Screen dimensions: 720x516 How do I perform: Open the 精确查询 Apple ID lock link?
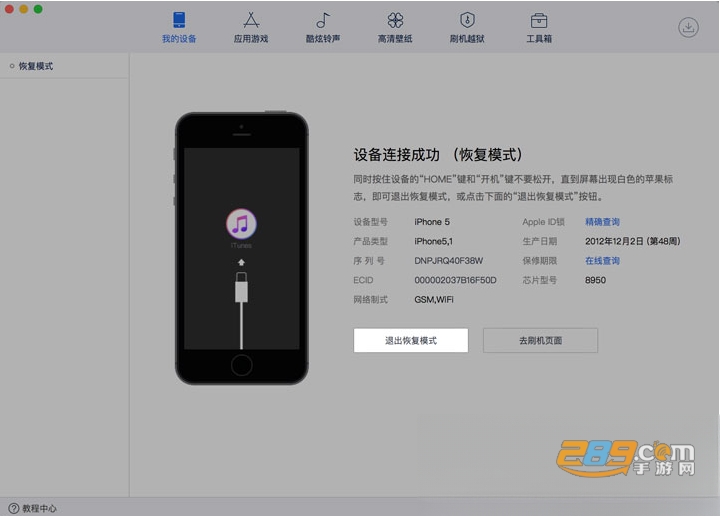tap(602, 222)
